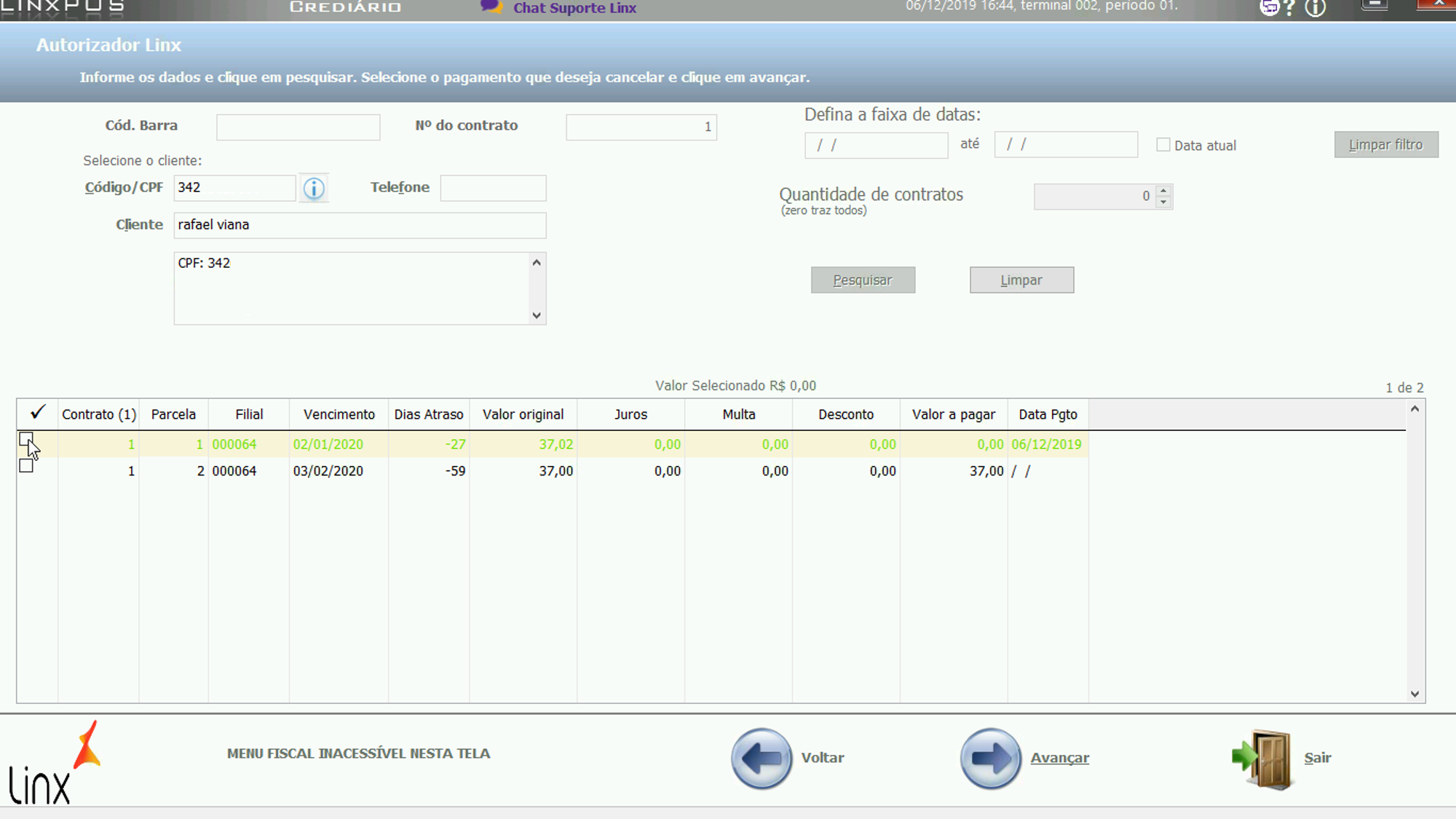Enable the Data atual checkbox

tap(1163, 145)
